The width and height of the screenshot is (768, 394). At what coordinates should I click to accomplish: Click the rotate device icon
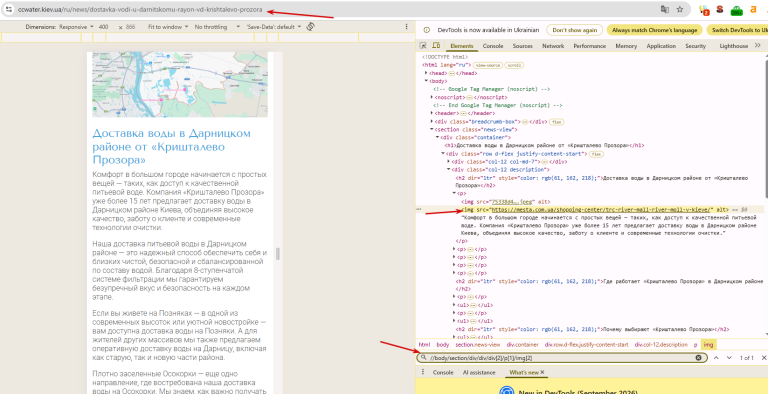tap(310, 26)
